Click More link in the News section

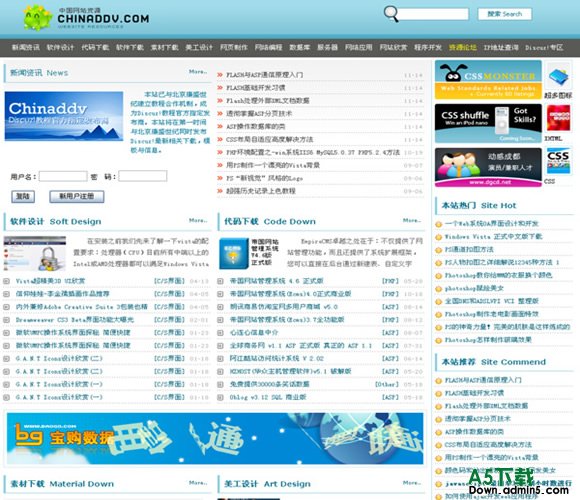point(198,71)
